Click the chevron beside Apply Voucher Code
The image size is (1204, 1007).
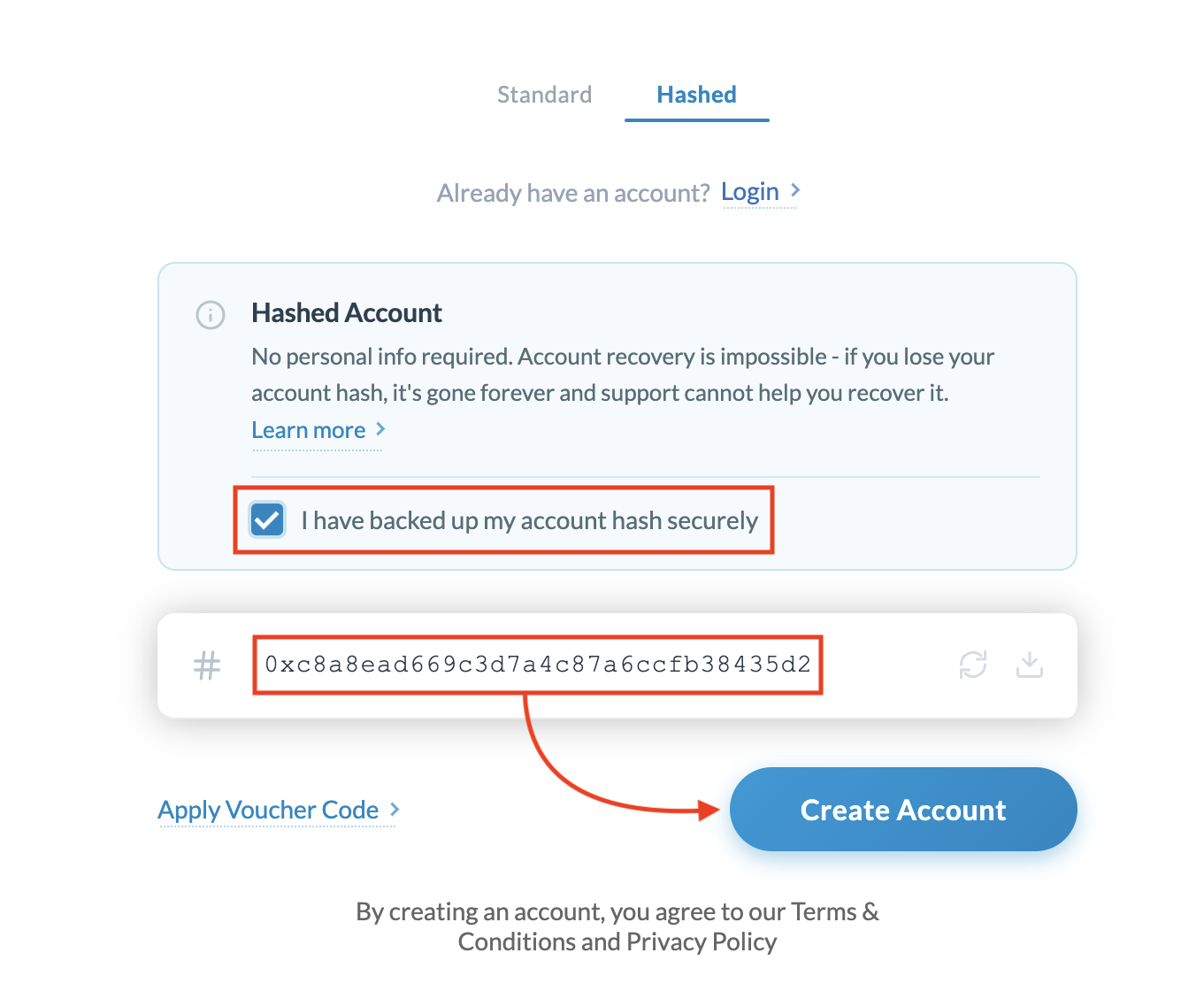point(393,809)
